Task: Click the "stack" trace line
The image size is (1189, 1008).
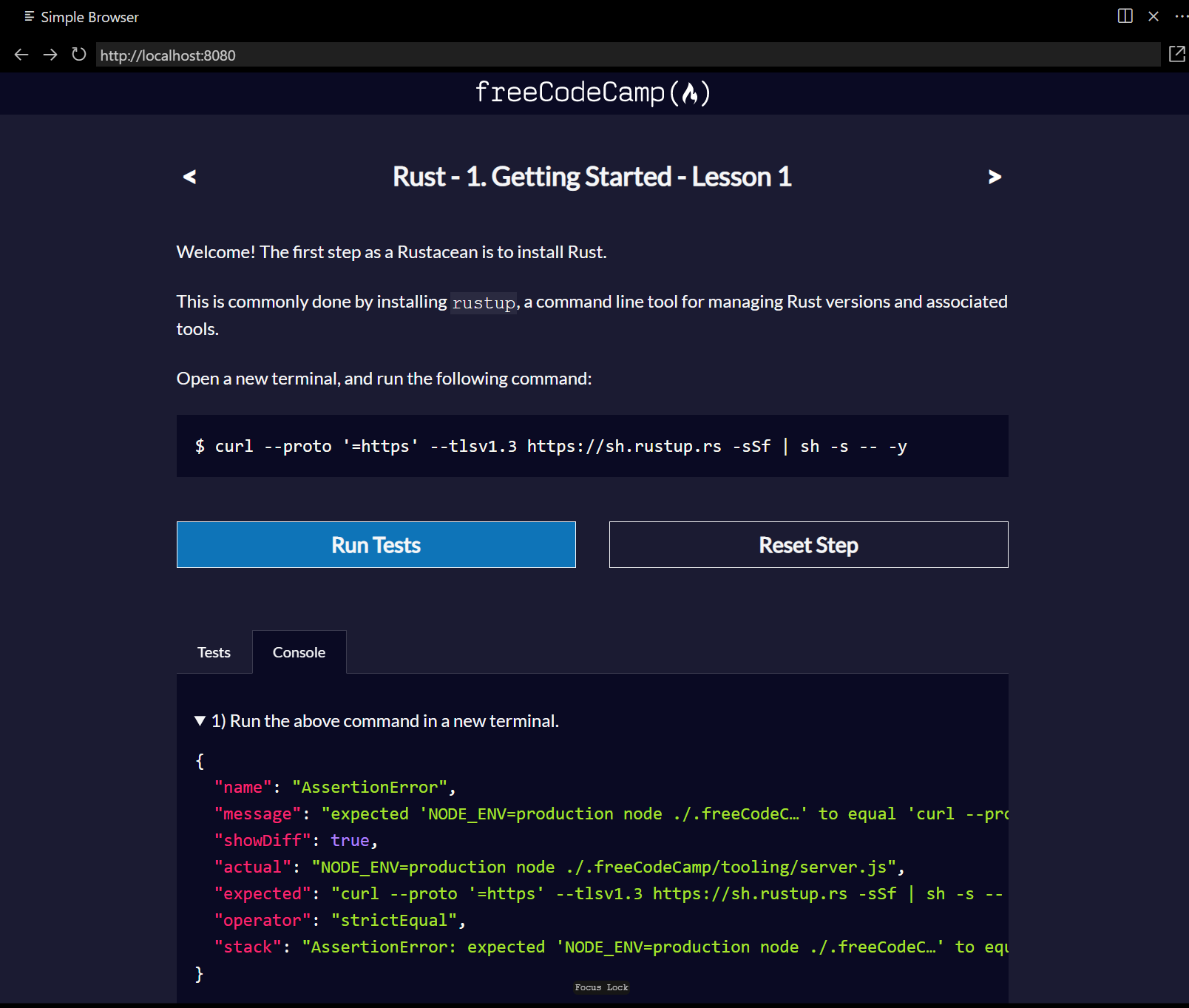Action: (611, 947)
